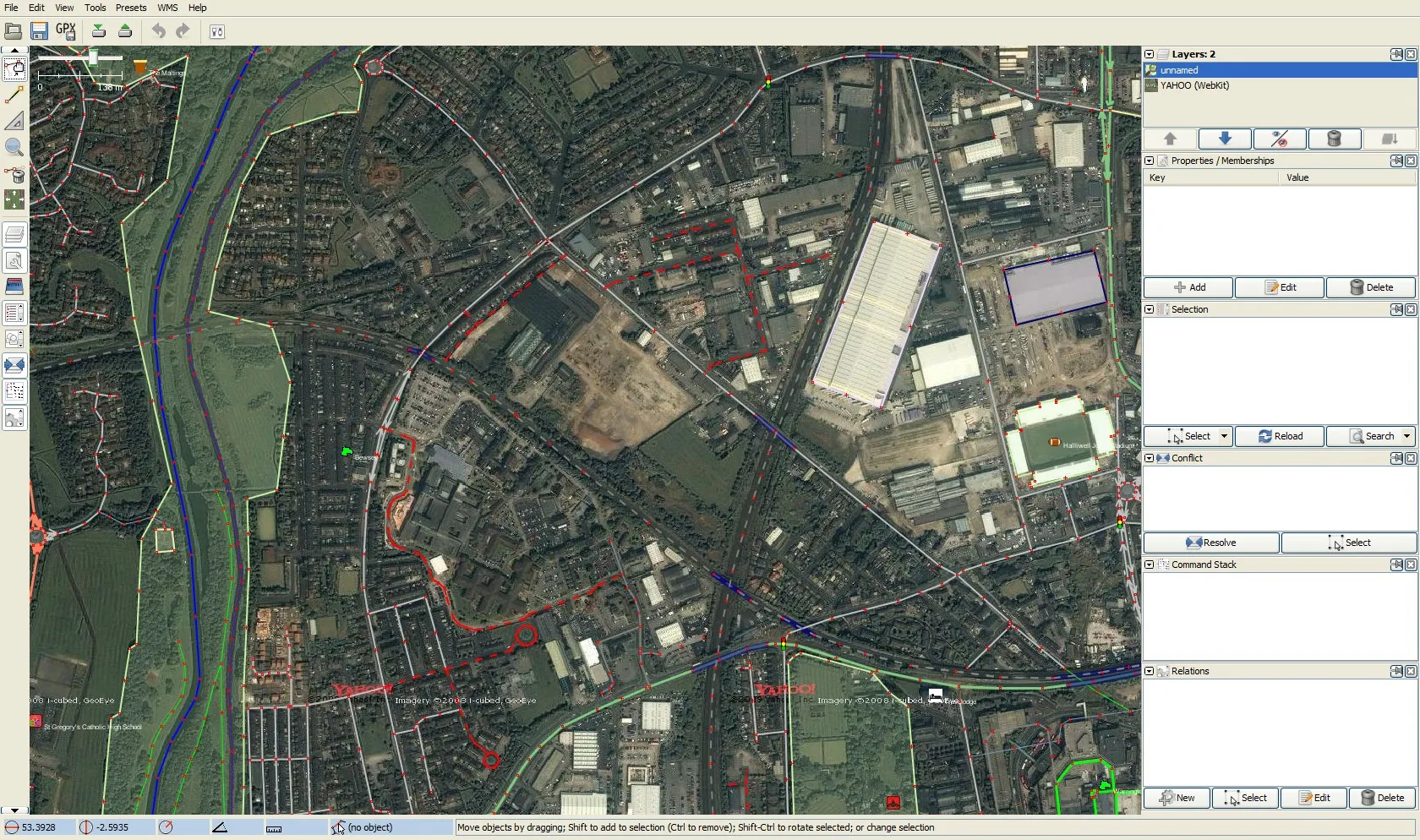Open the WMS menu
The image size is (1420, 840).
pos(167,8)
